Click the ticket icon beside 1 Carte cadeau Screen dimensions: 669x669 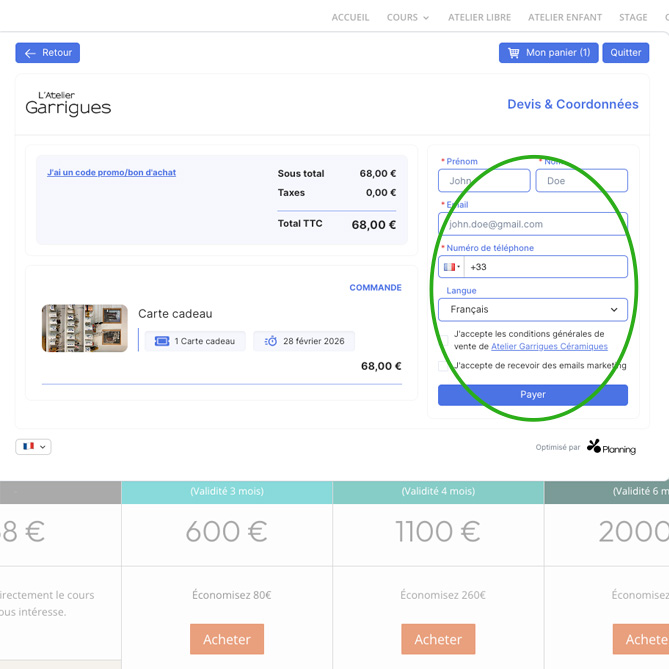(163, 341)
